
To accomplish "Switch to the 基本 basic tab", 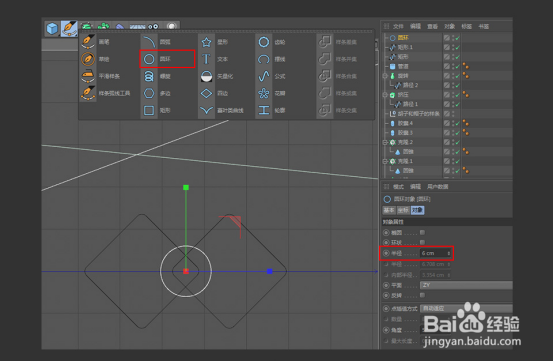I will [x=389, y=210].
